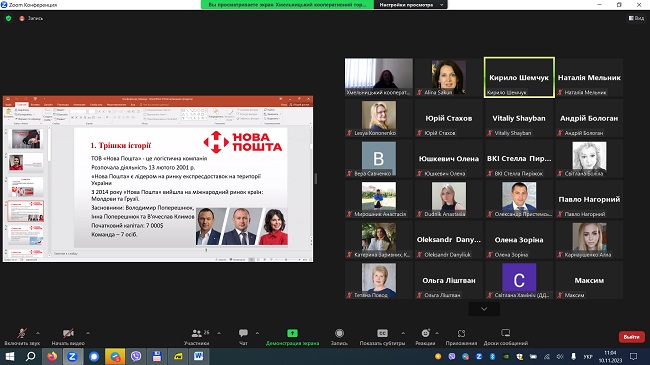Click the Вид view button
The image size is (650, 365).
636,18
